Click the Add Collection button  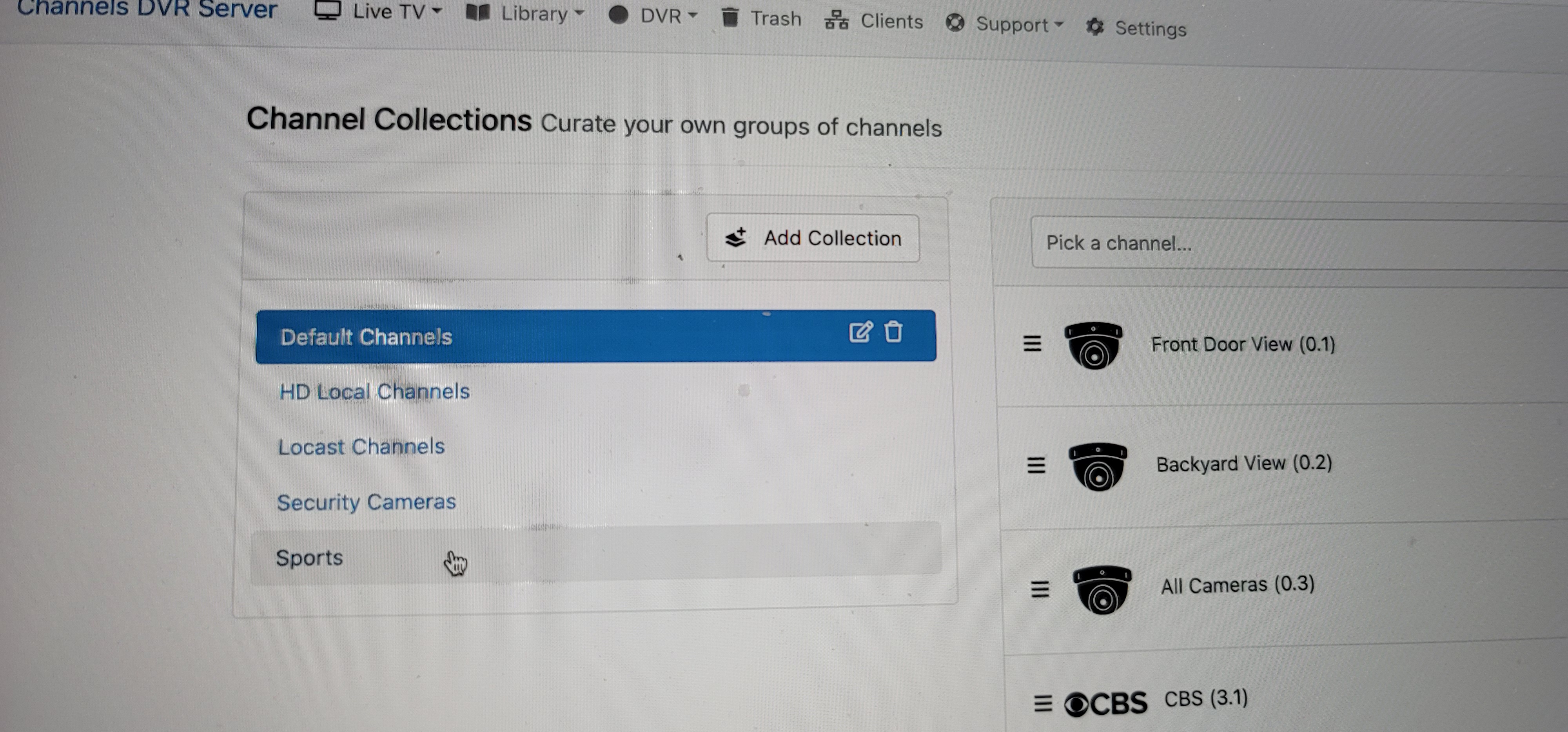813,238
